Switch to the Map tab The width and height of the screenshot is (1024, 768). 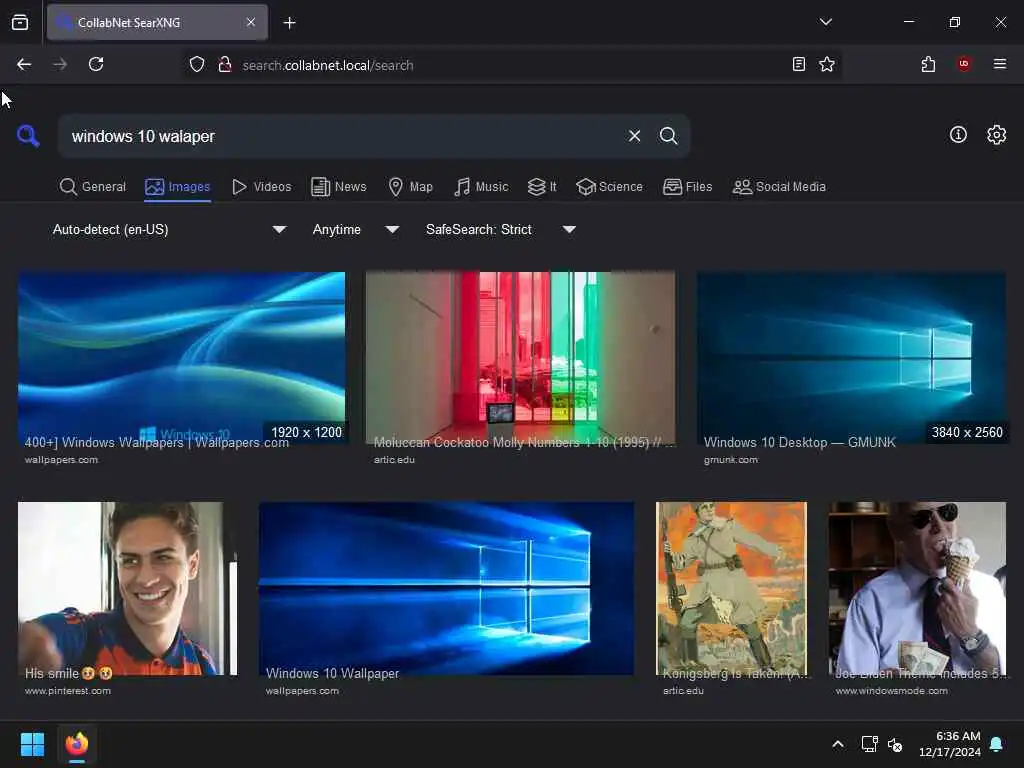pyautogui.click(x=411, y=187)
